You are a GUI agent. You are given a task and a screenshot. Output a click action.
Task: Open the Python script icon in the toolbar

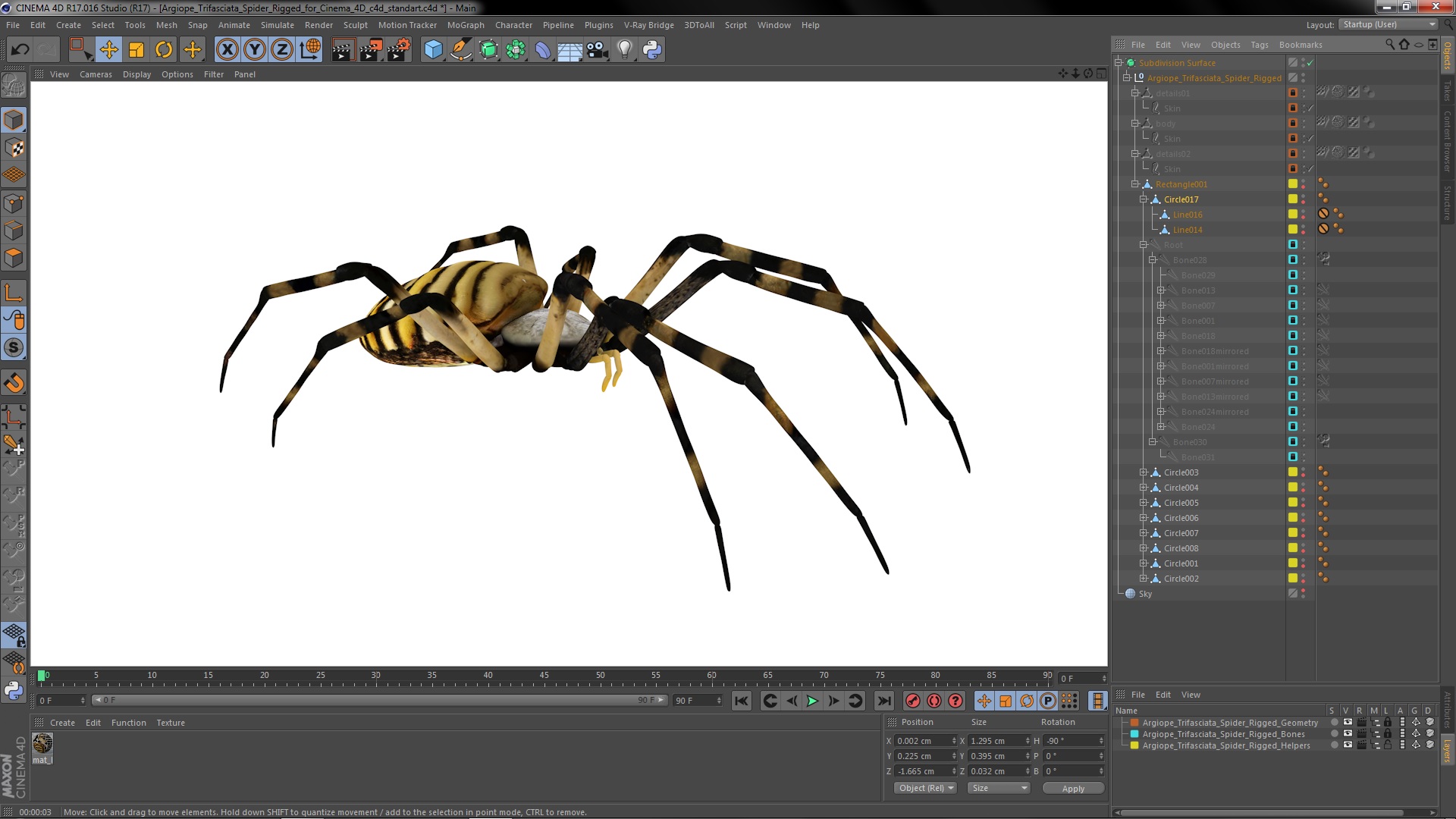pos(652,50)
